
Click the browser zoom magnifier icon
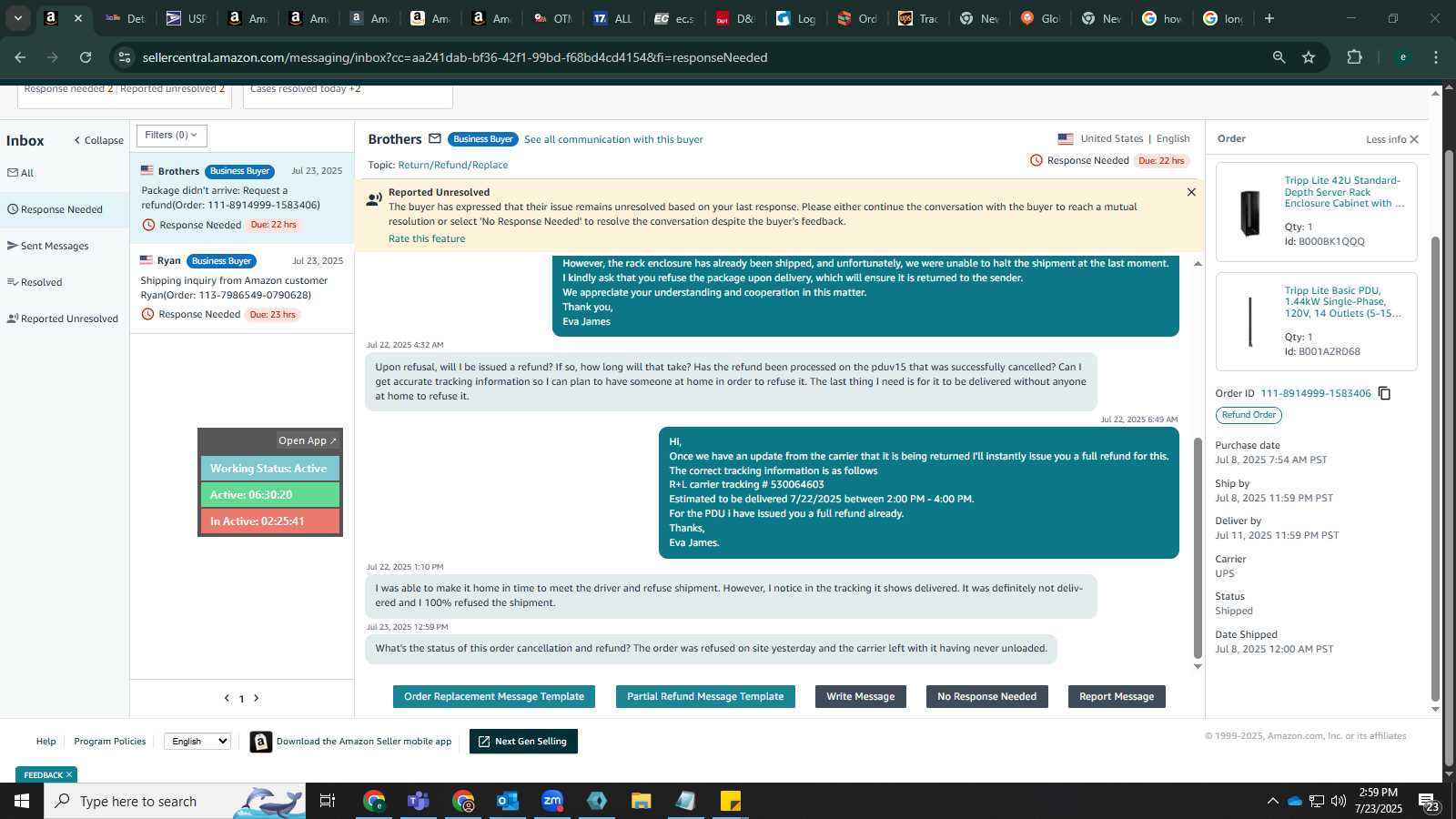click(x=1279, y=57)
